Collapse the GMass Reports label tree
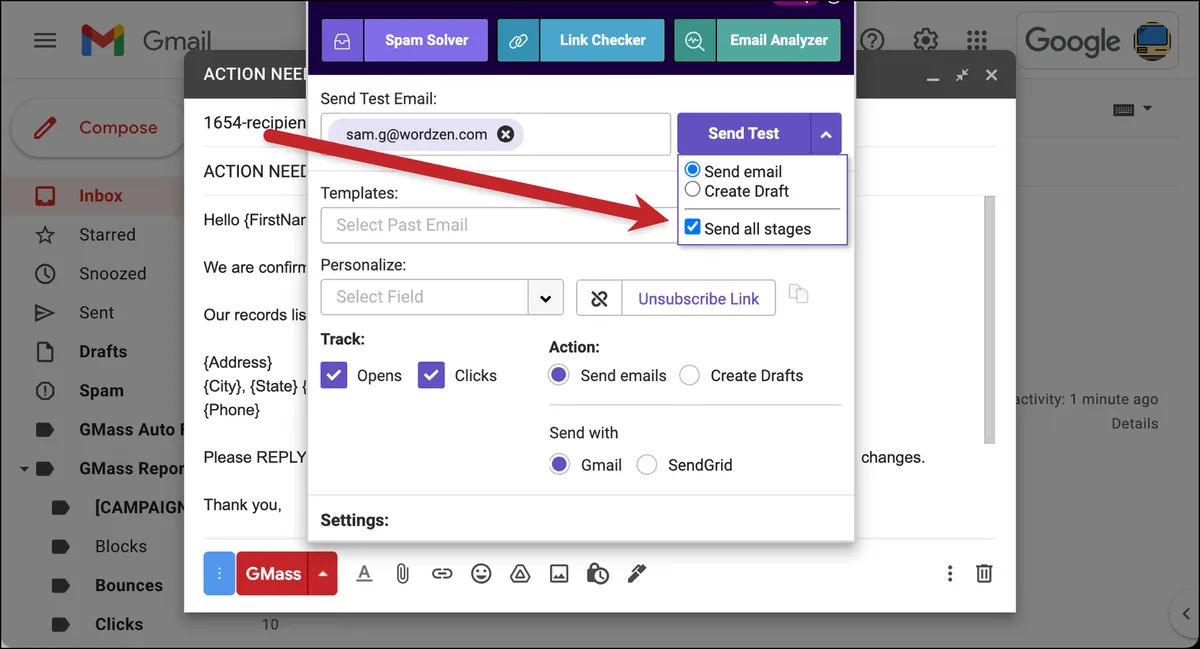1200x649 pixels. (23, 469)
